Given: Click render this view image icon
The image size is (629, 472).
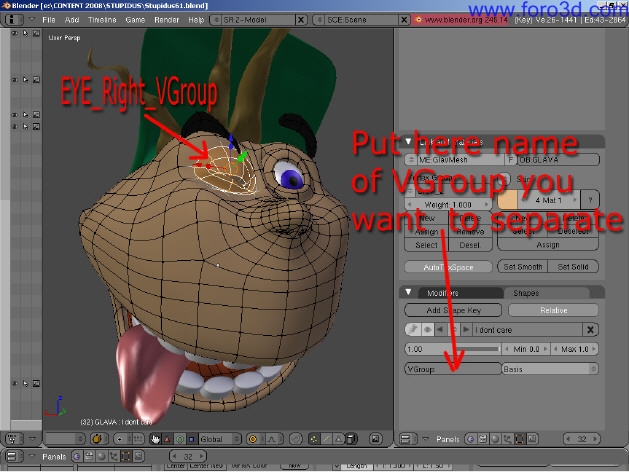Looking at the screenshot, I should pos(375,439).
